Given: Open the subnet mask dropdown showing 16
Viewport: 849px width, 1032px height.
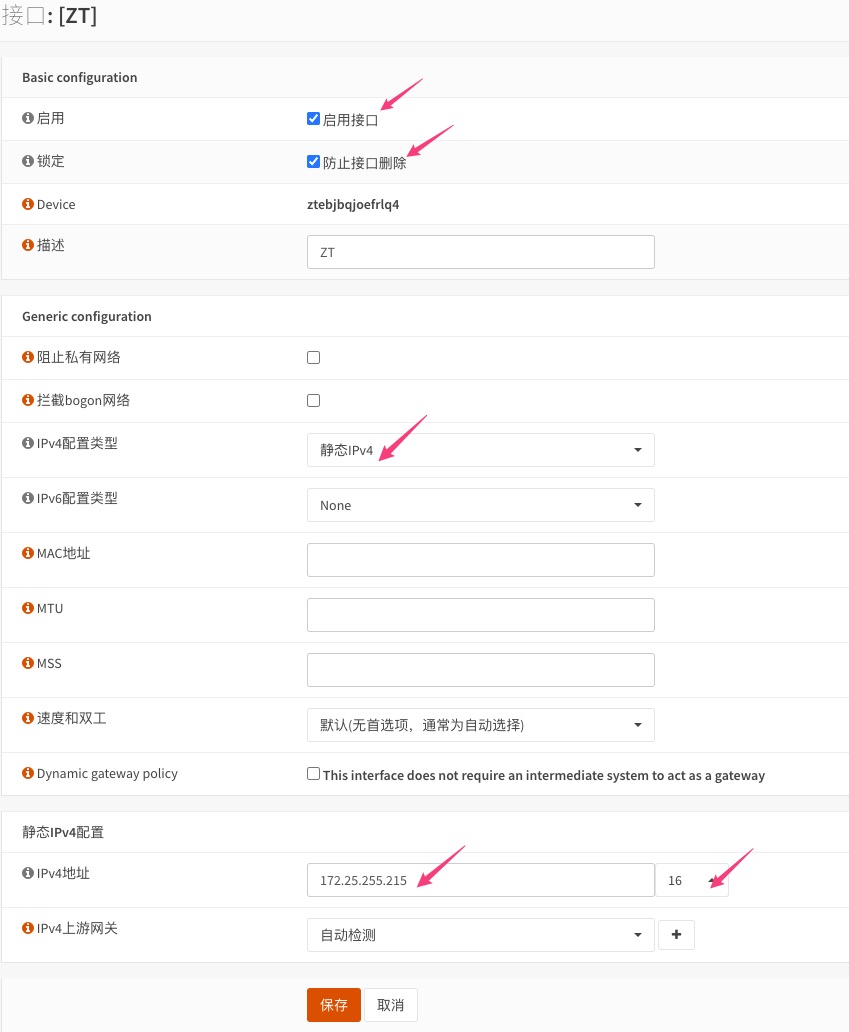Looking at the screenshot, I should tap(691, 880).
